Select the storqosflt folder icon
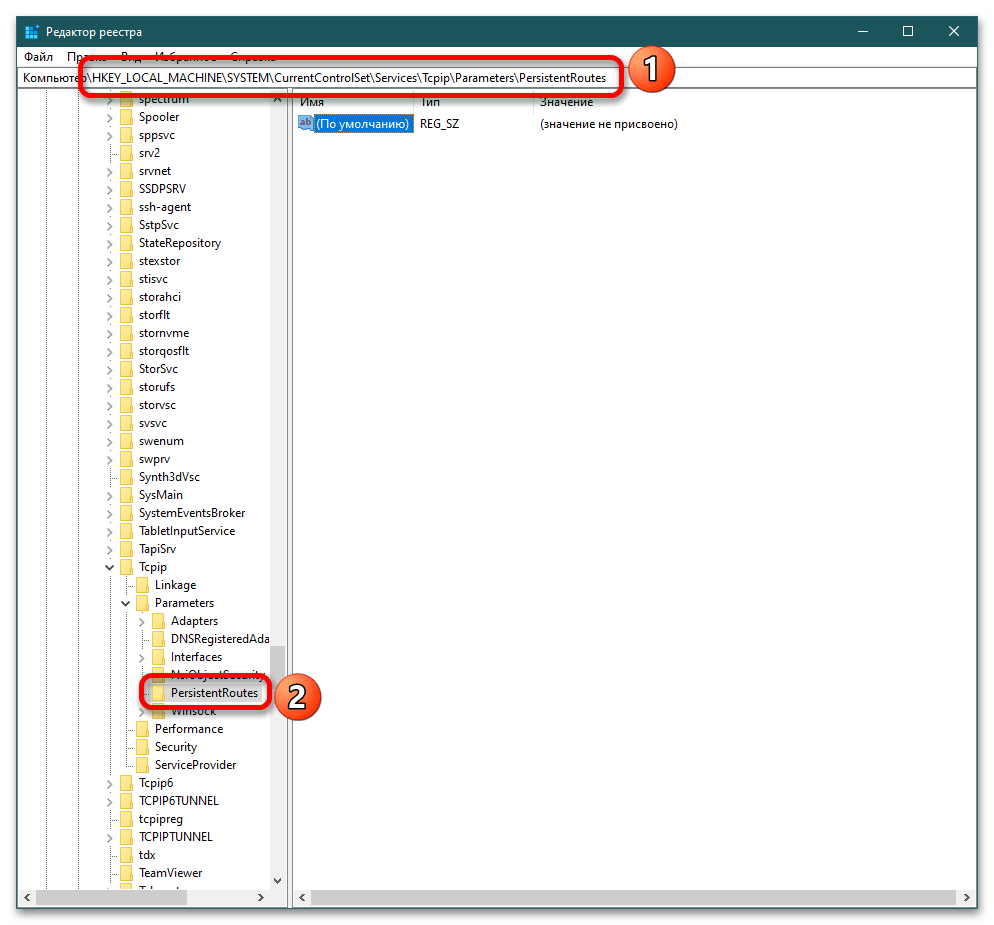The height and width of the screenshot is (925, 994). (x=127, y=351)
